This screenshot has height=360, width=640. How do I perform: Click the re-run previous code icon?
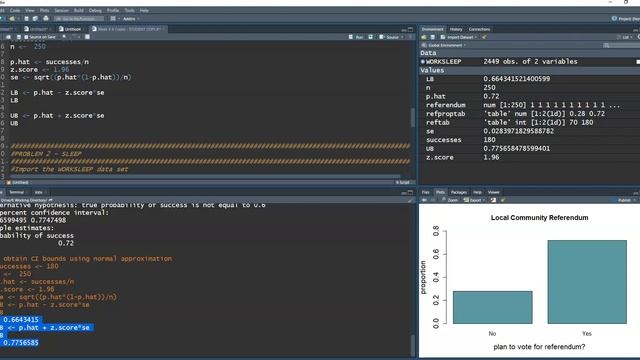coord(371,37)
